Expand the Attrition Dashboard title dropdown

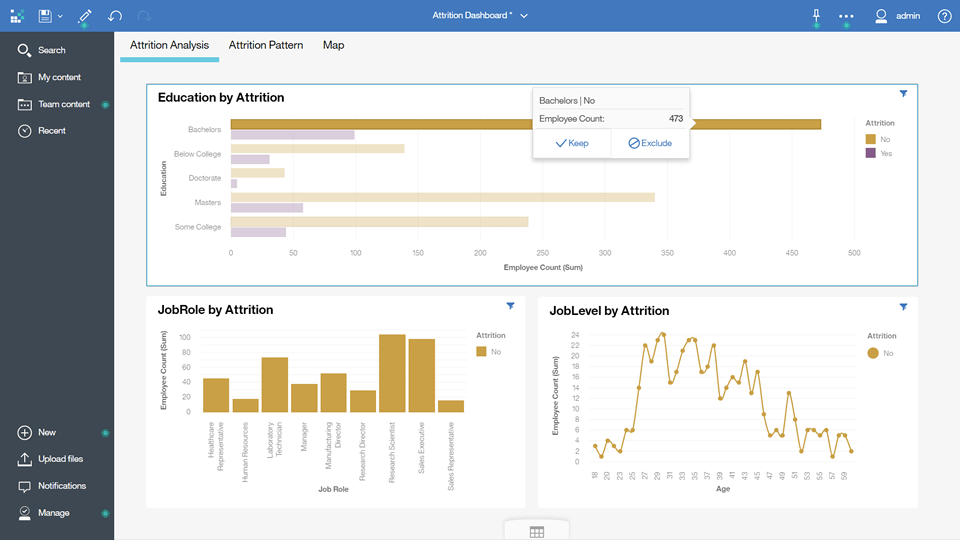(524, 16)
